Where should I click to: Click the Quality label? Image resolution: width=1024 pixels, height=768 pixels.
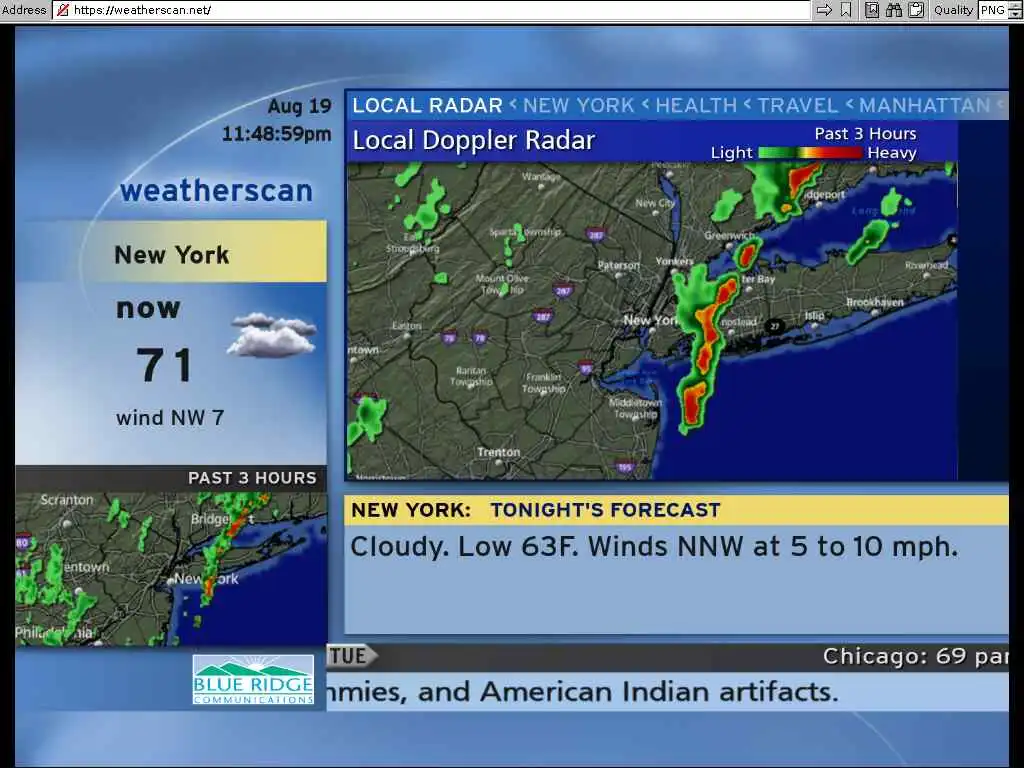[x=953, y=10]
